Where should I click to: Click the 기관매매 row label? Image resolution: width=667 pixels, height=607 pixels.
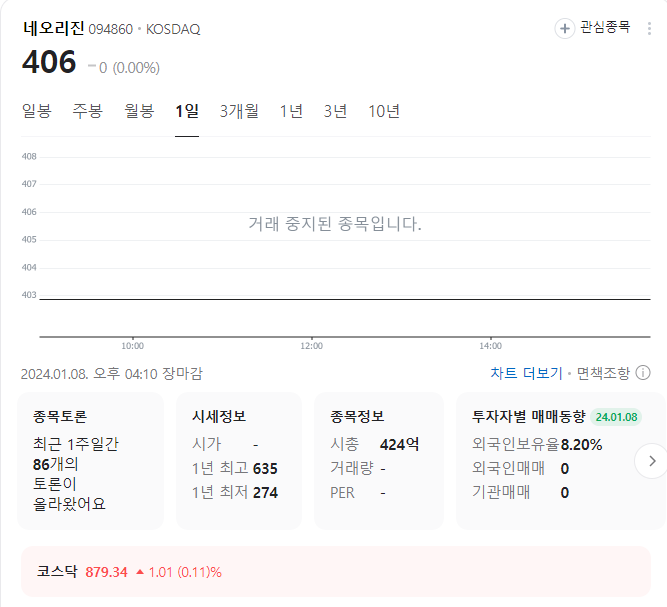[x=501, y=492]
